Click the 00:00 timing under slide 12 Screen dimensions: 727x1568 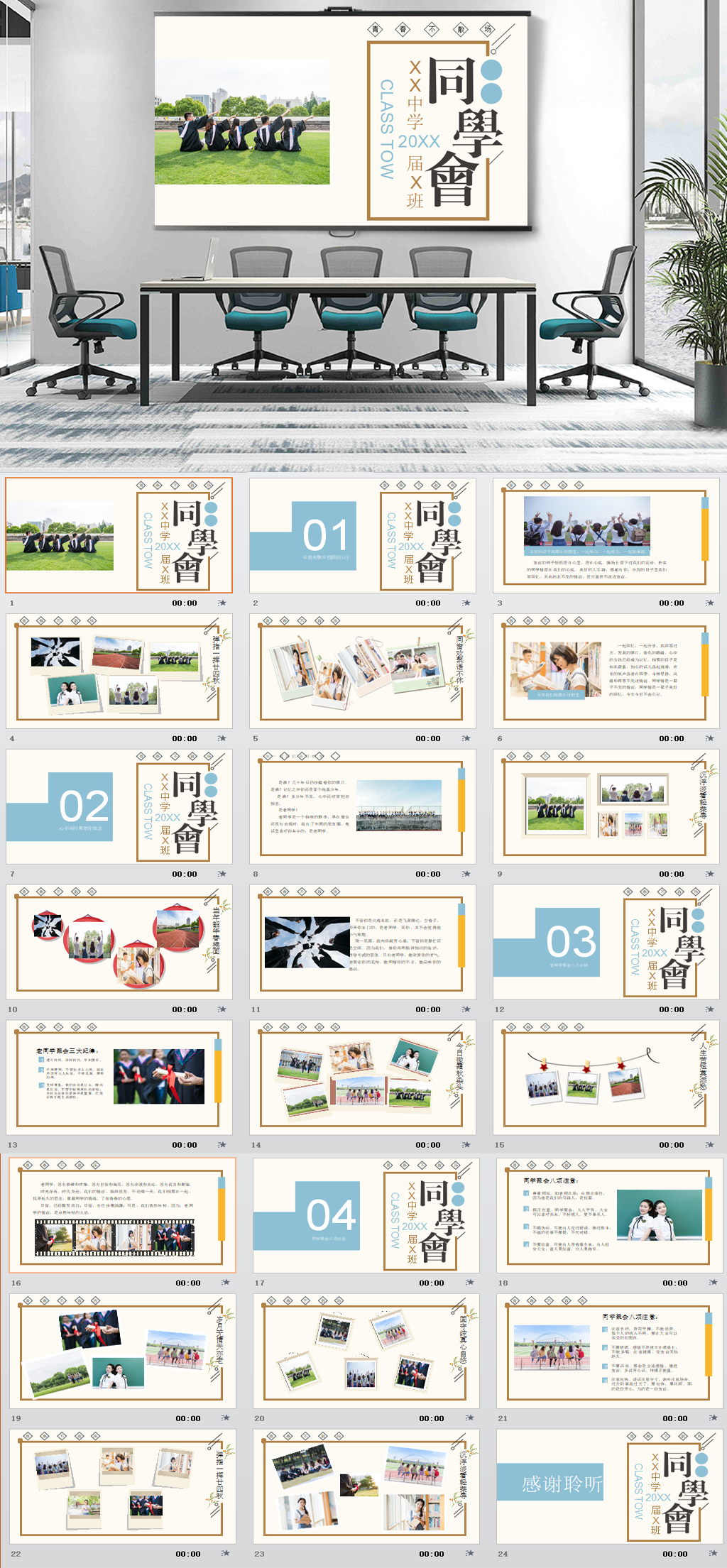tap(672, 1009)
